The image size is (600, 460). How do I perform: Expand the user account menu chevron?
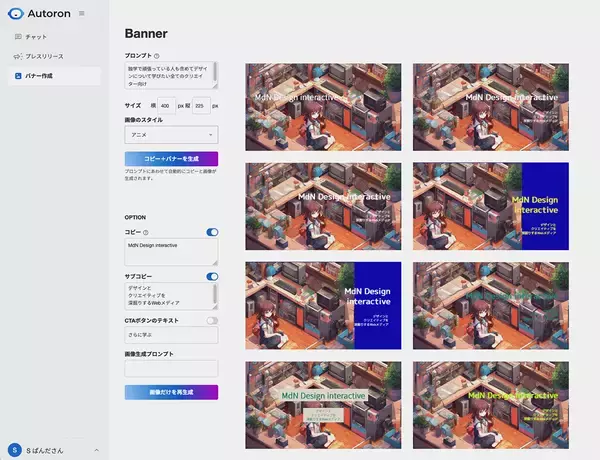tap(96, 450)
